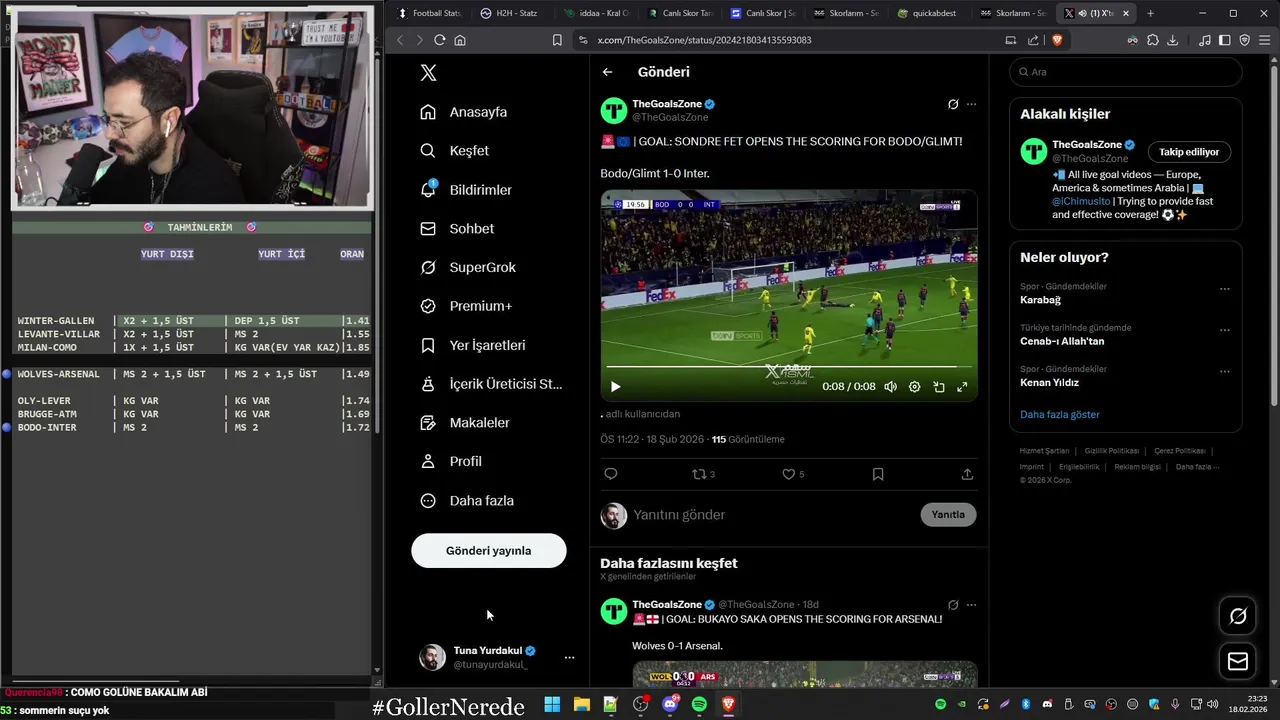This screenshot has height=720, width=1280.
Task: Click the Ara search box
Action: coord(1125,72)
